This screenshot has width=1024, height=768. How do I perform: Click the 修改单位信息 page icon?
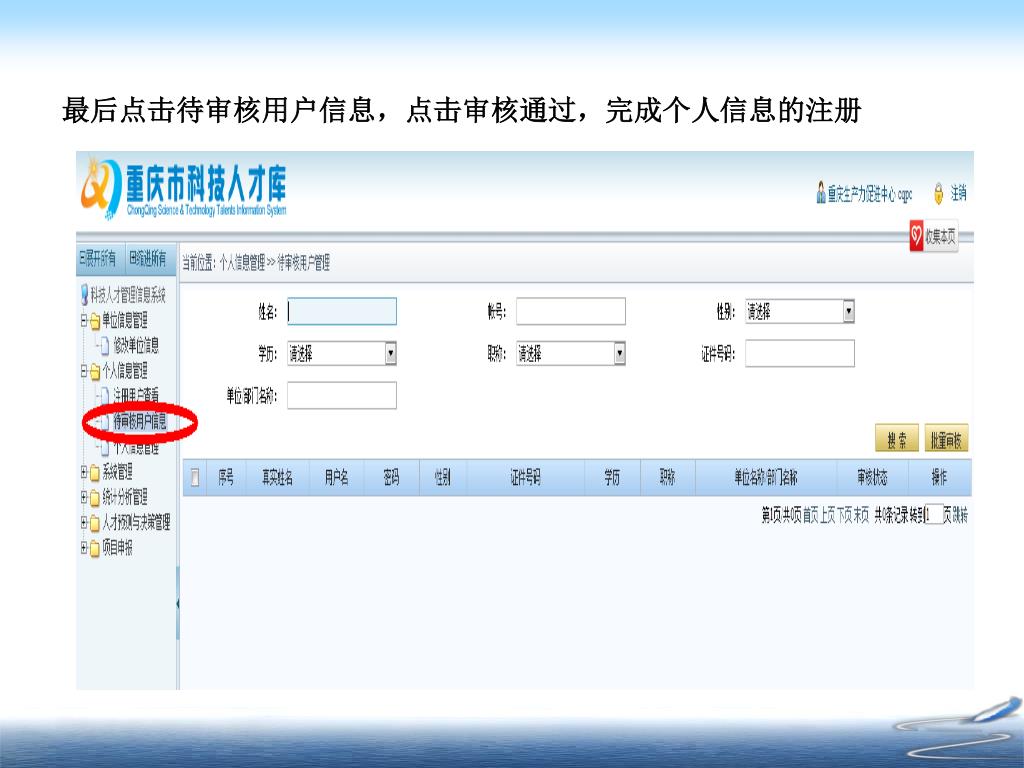coord(105,345)
